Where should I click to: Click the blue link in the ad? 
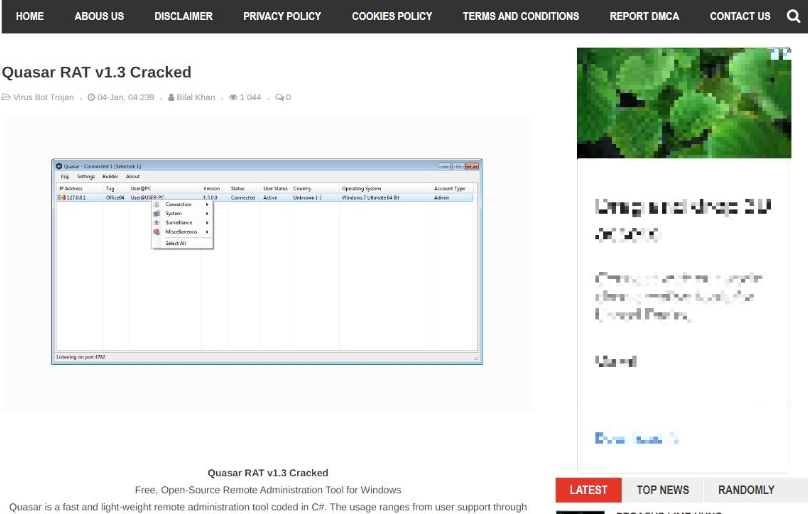click(636, 439)
